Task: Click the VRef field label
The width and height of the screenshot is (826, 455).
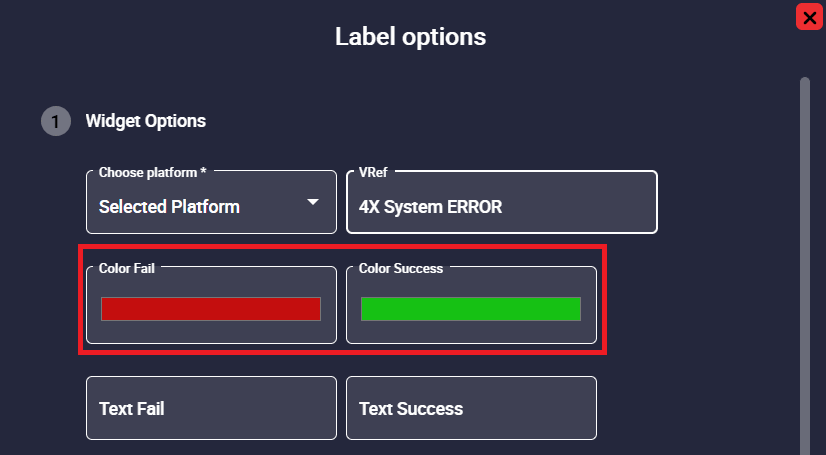Action: (x=374, y=172)
